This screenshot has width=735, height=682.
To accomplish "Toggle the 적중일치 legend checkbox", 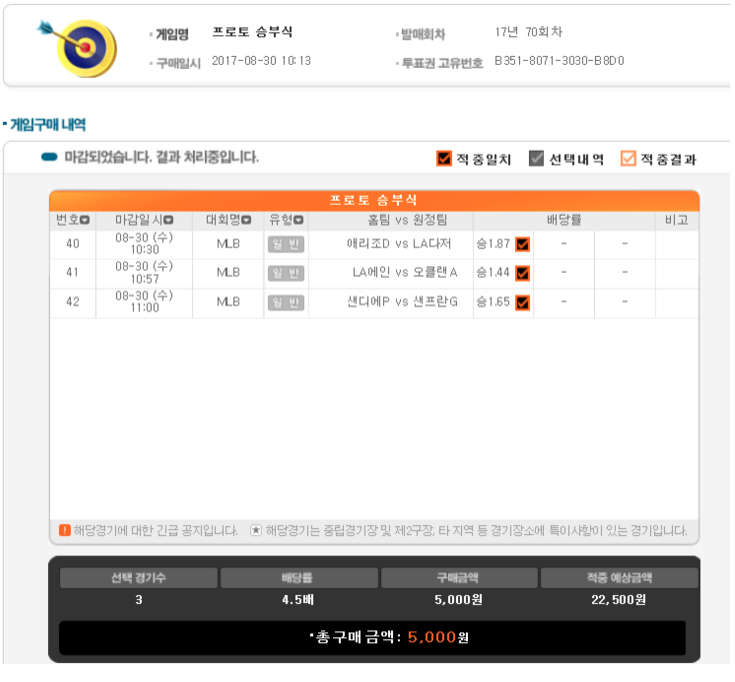I will (443, 158).
